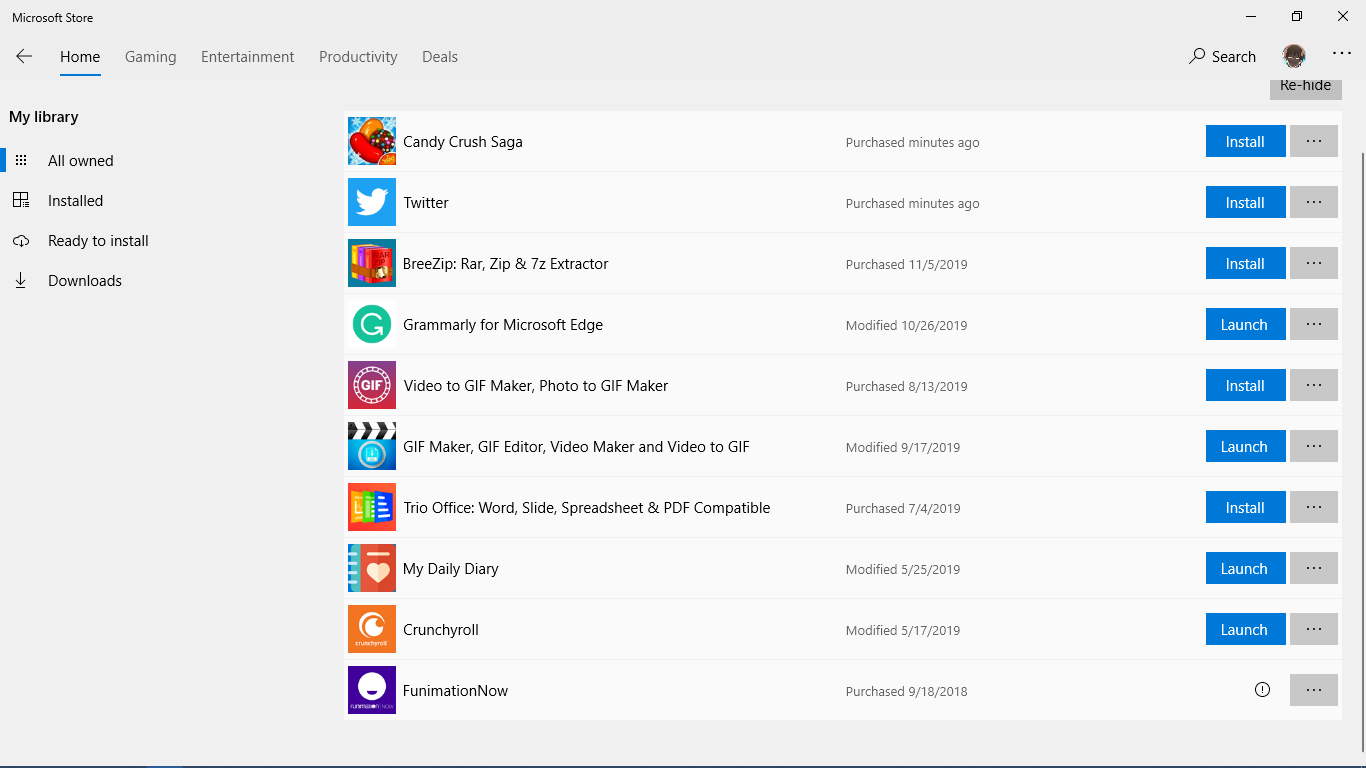Click the Ready to install cloud icon
This screenshot has height=768, width=1366.
tap(21, 241)
